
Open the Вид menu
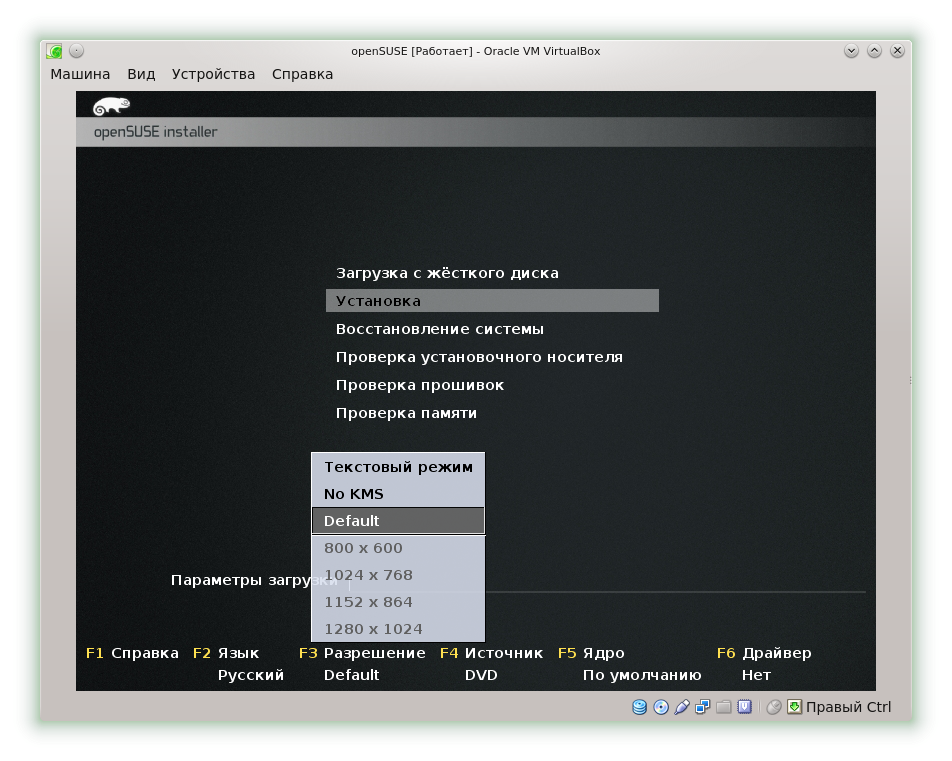(141, 74)
